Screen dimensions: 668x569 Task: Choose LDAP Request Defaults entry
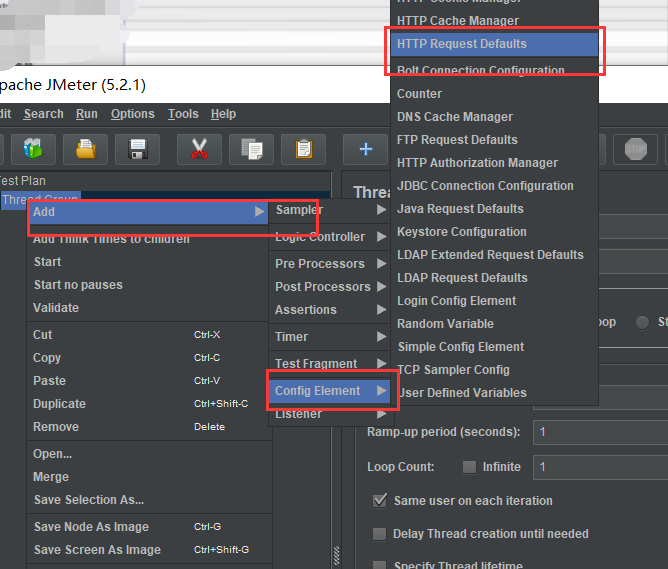click(494, 278)
